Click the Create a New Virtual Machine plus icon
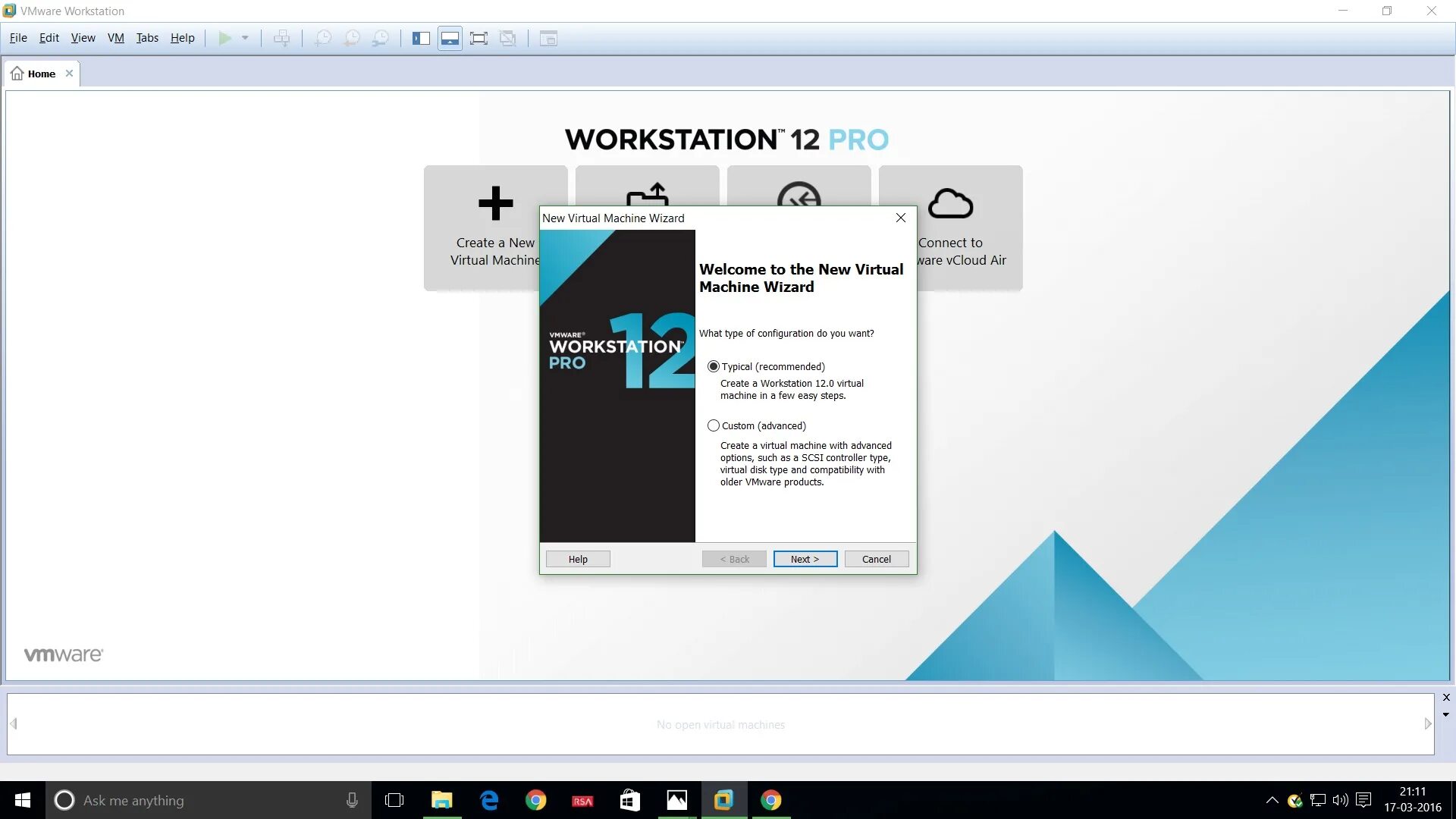 [x=495, y=203]
